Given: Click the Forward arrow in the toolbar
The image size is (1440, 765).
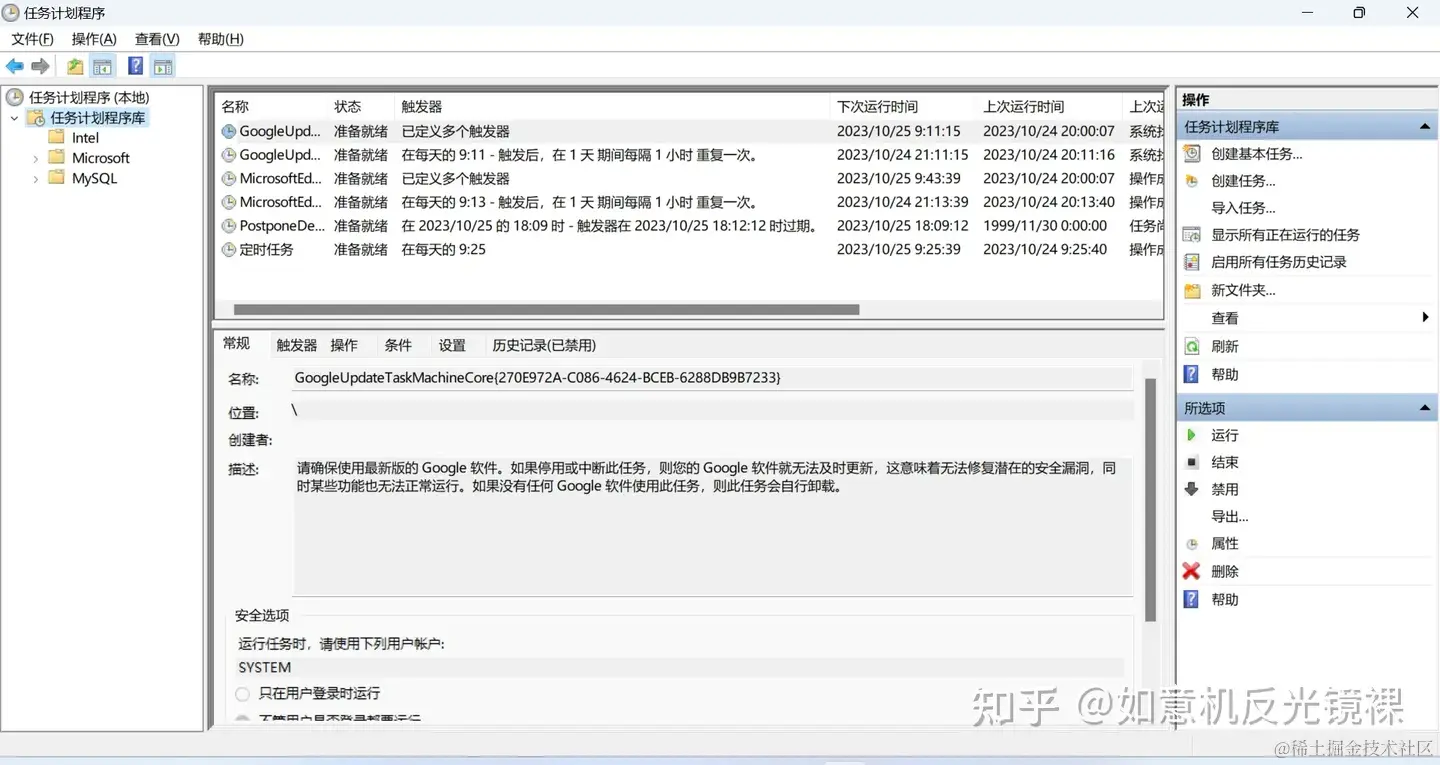Looking at the screenshot, I should [40, 67].
